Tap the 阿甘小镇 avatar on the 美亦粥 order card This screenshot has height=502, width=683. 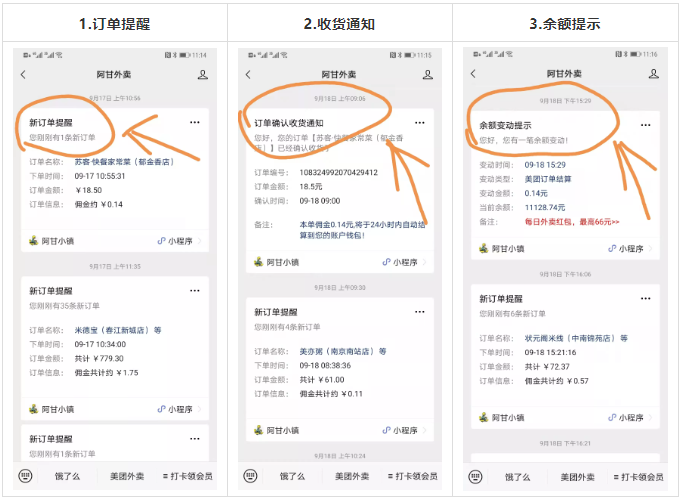click(259, 430)
